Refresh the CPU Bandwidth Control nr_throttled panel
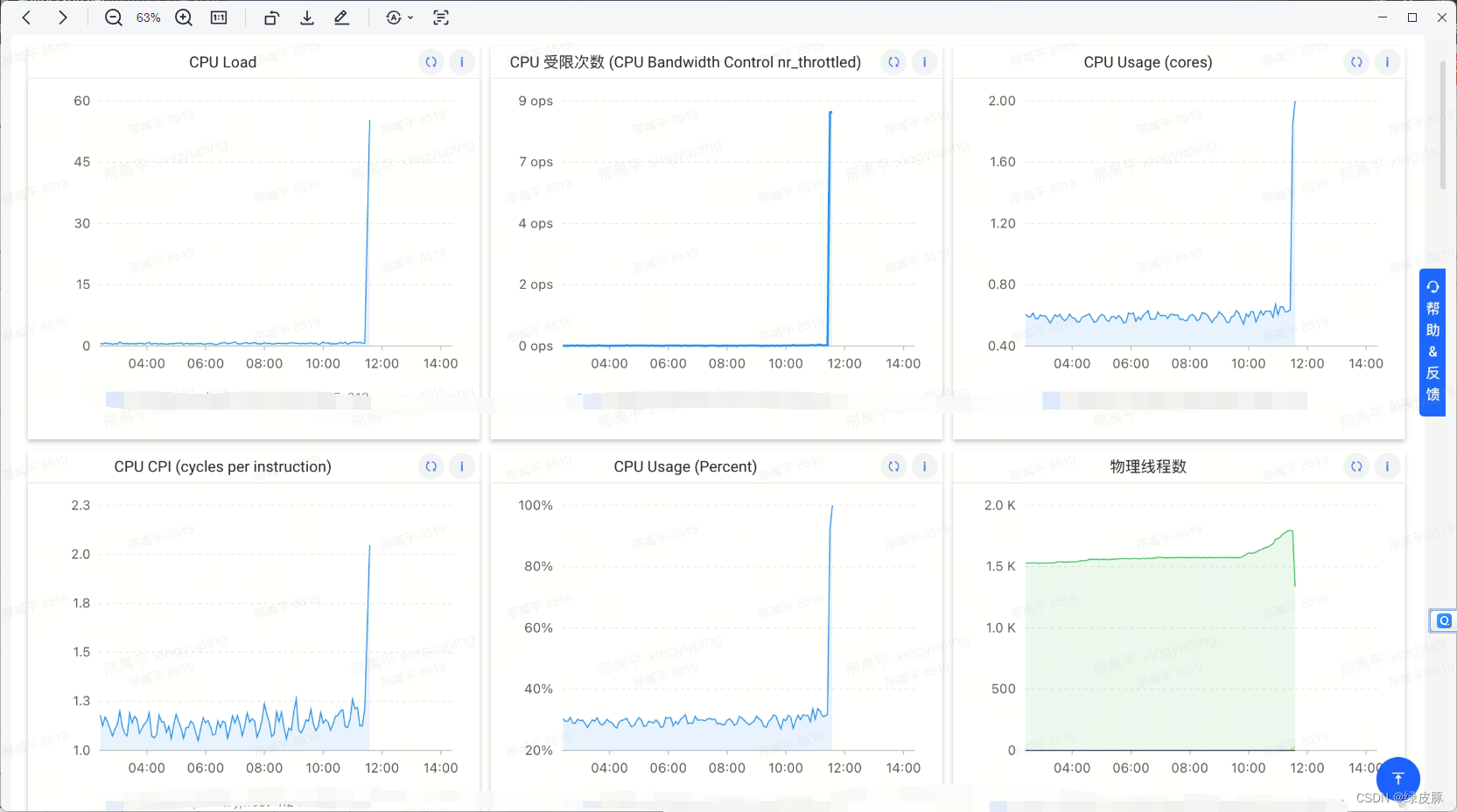Screen dimensions: 1457x812 (x=893, y=62)
